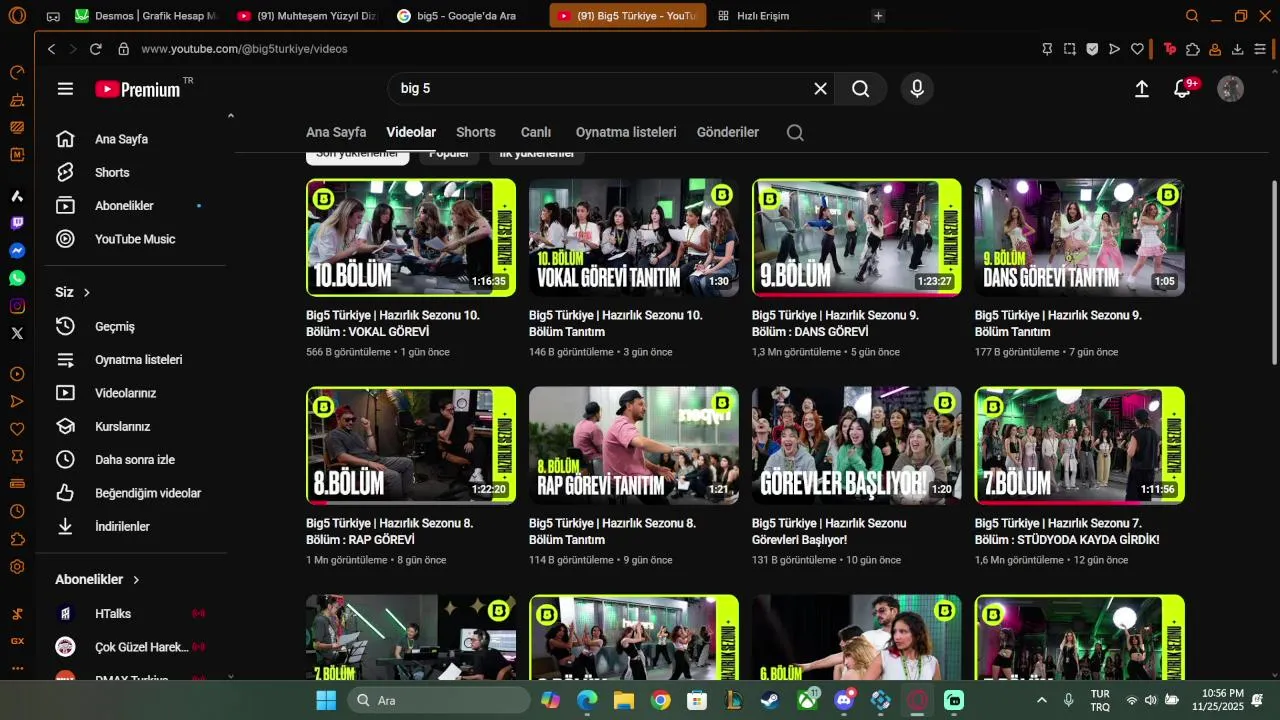Viewport: 1280px width, 720px height.
Task: Click the Opera GX logo menu
Action: coord(18,16)
